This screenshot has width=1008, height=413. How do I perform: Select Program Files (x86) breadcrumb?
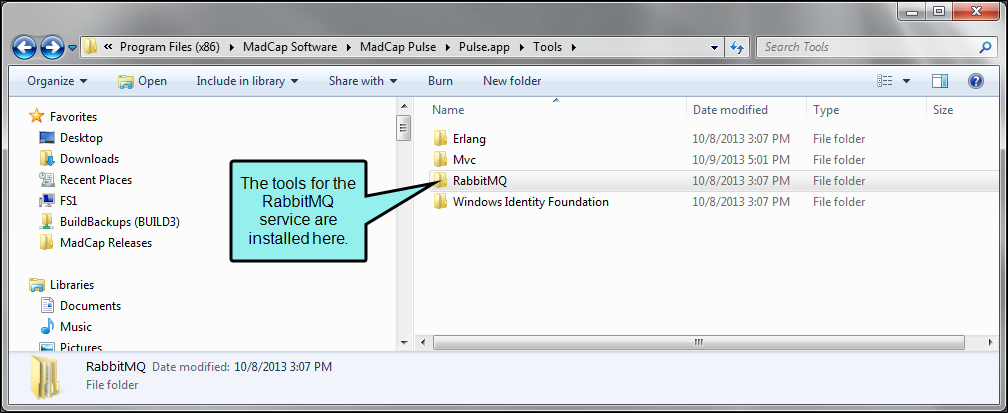coord(170,47)
